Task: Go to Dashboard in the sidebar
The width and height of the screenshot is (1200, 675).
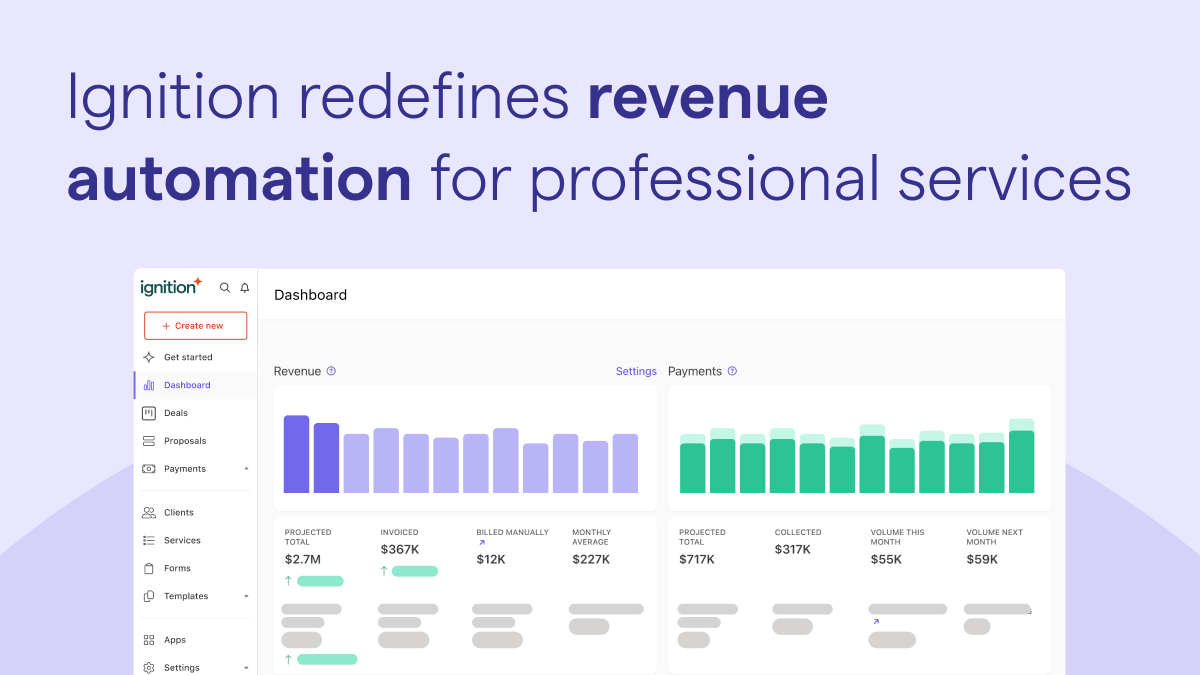Action: pos(187,385)
